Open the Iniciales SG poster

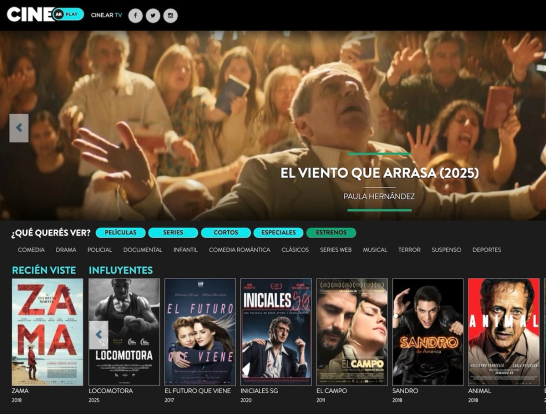pyautogui.click(x=276, y=332)
